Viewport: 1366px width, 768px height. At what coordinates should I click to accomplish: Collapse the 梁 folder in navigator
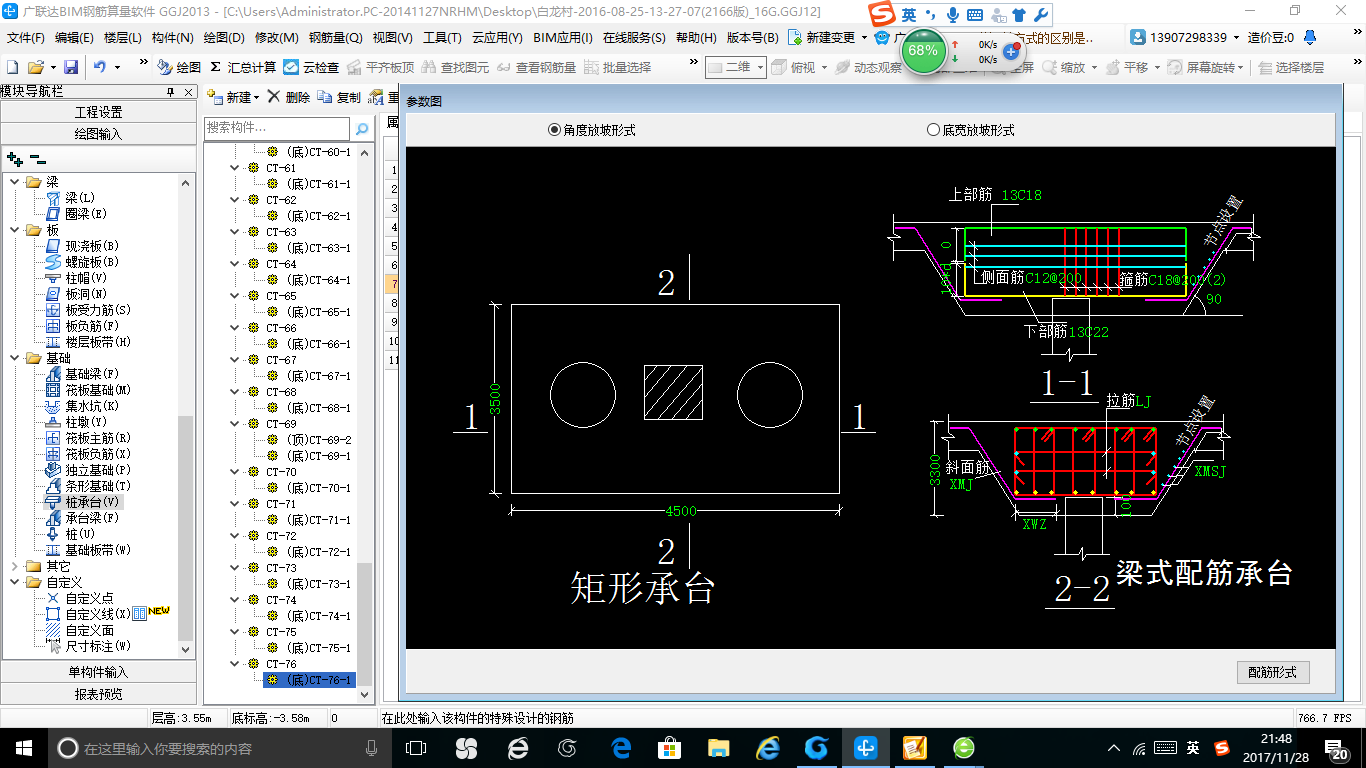(15, 182)
